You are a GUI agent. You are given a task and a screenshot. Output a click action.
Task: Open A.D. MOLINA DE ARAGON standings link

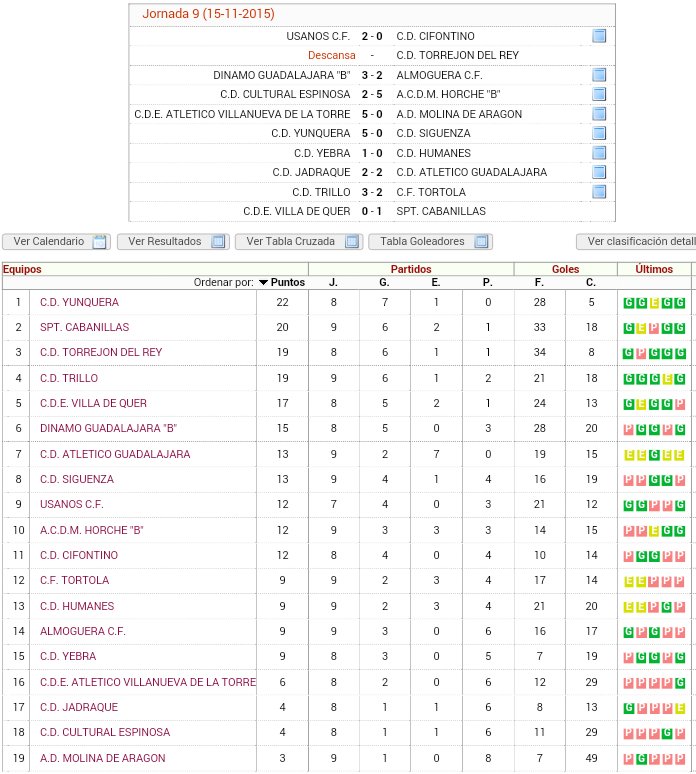[x=103, y=758]
